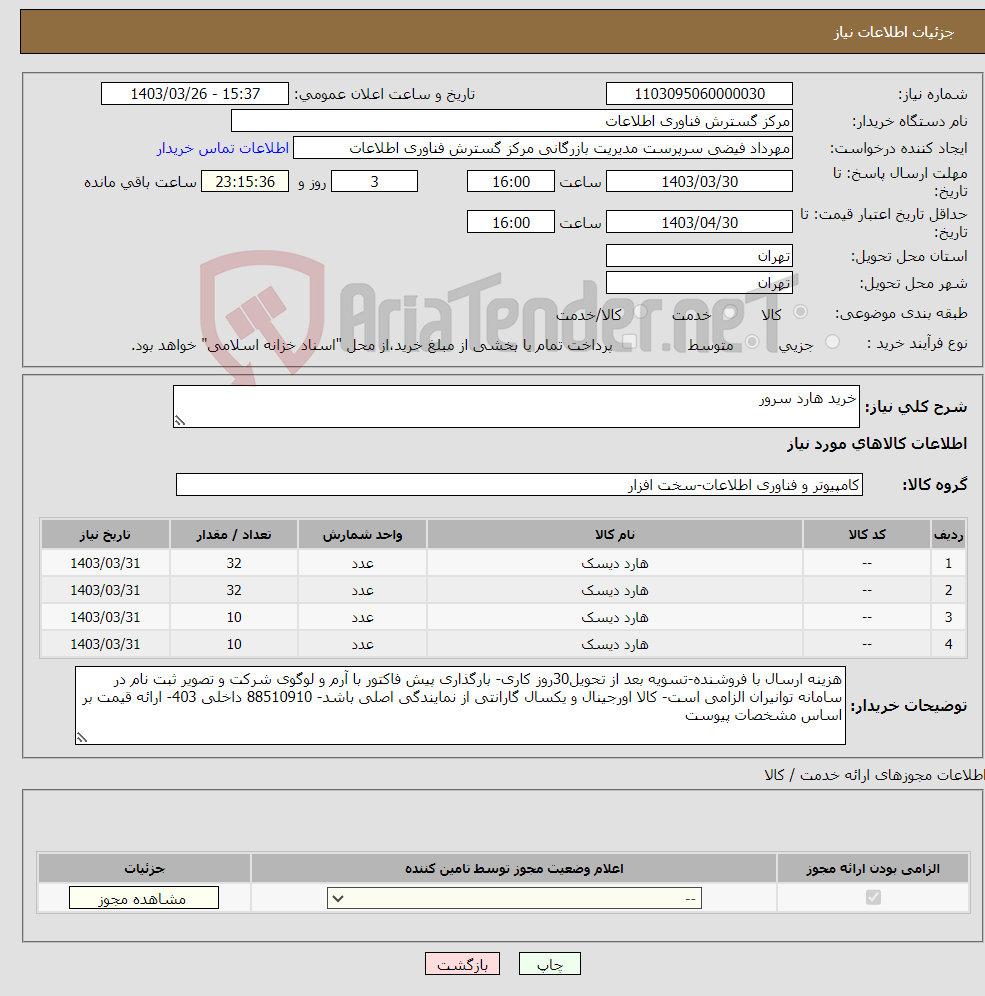Image resolution: width=985 pixels, height=996 pixels.
Task: Click the resize handle of buyer notes
Action: [81, 737]
